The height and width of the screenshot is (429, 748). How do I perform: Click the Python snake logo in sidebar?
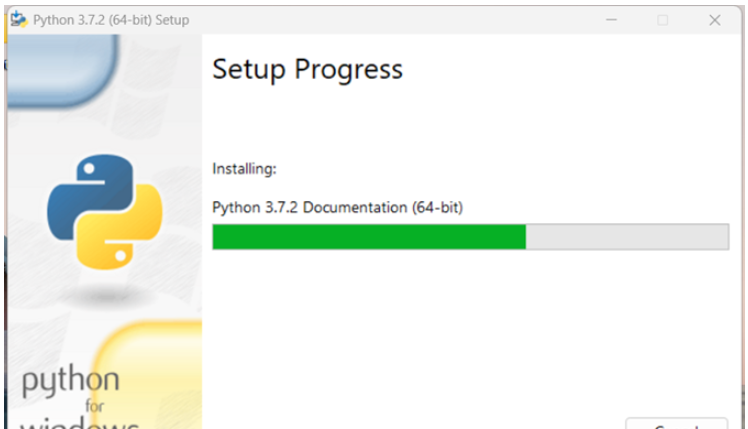point(104,210)
